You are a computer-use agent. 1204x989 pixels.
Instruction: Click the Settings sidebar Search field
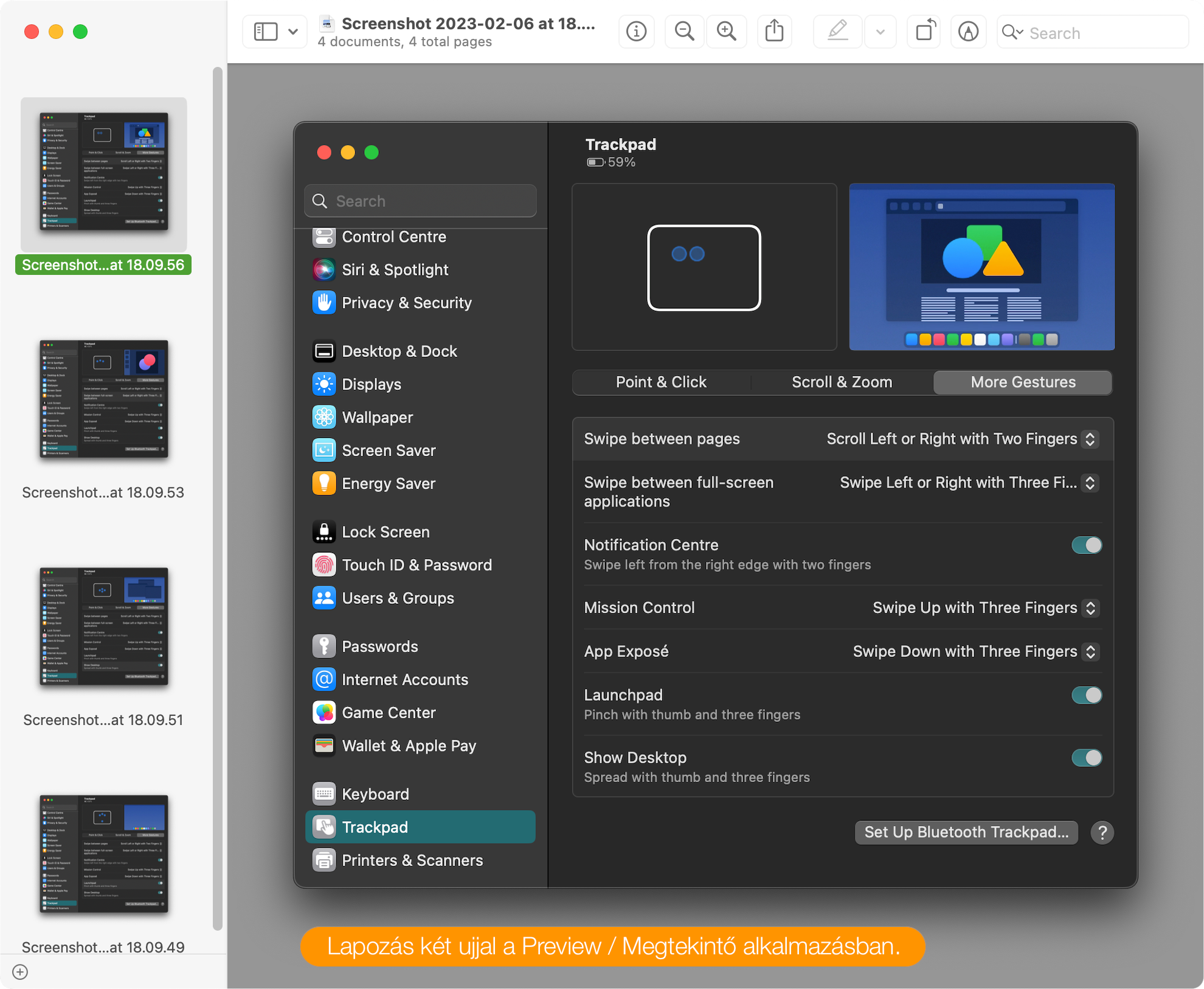420,201
